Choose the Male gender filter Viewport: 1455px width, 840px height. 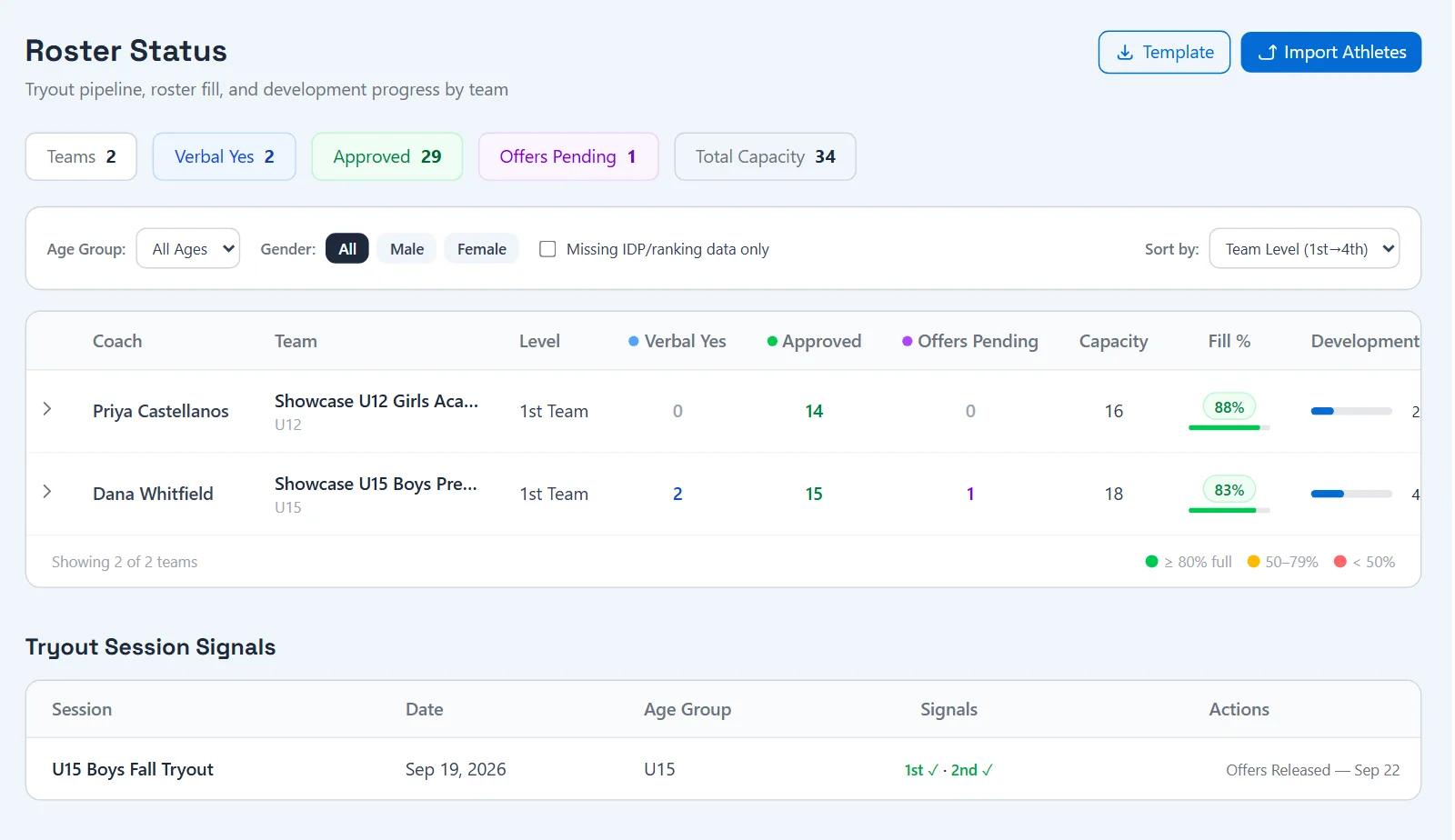(x=406, y=248)
